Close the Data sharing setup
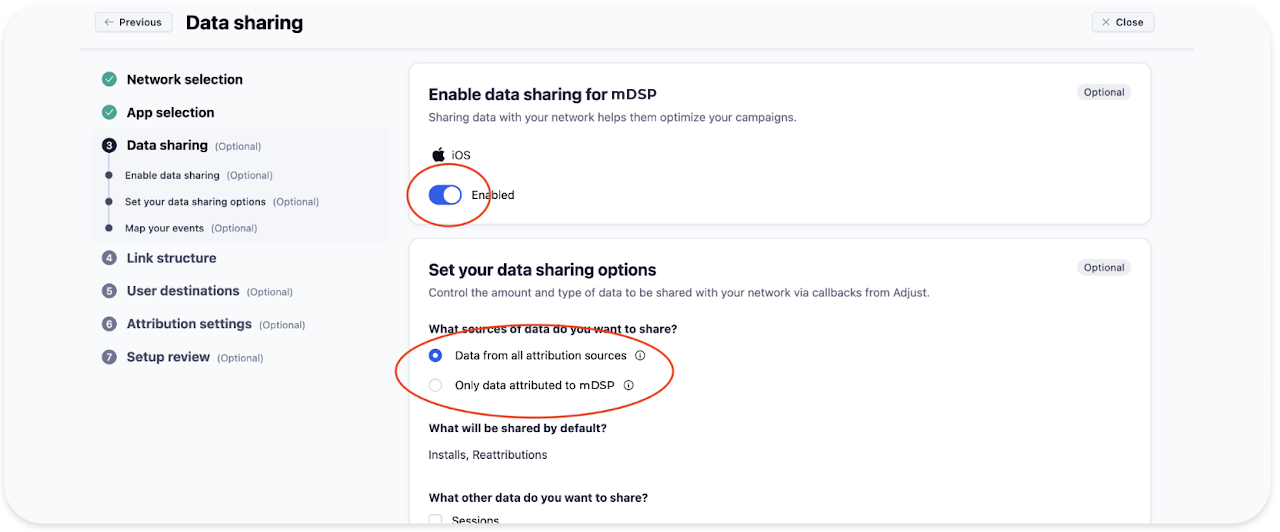This screenshot has width=1280, height=532. point(1122,22)
